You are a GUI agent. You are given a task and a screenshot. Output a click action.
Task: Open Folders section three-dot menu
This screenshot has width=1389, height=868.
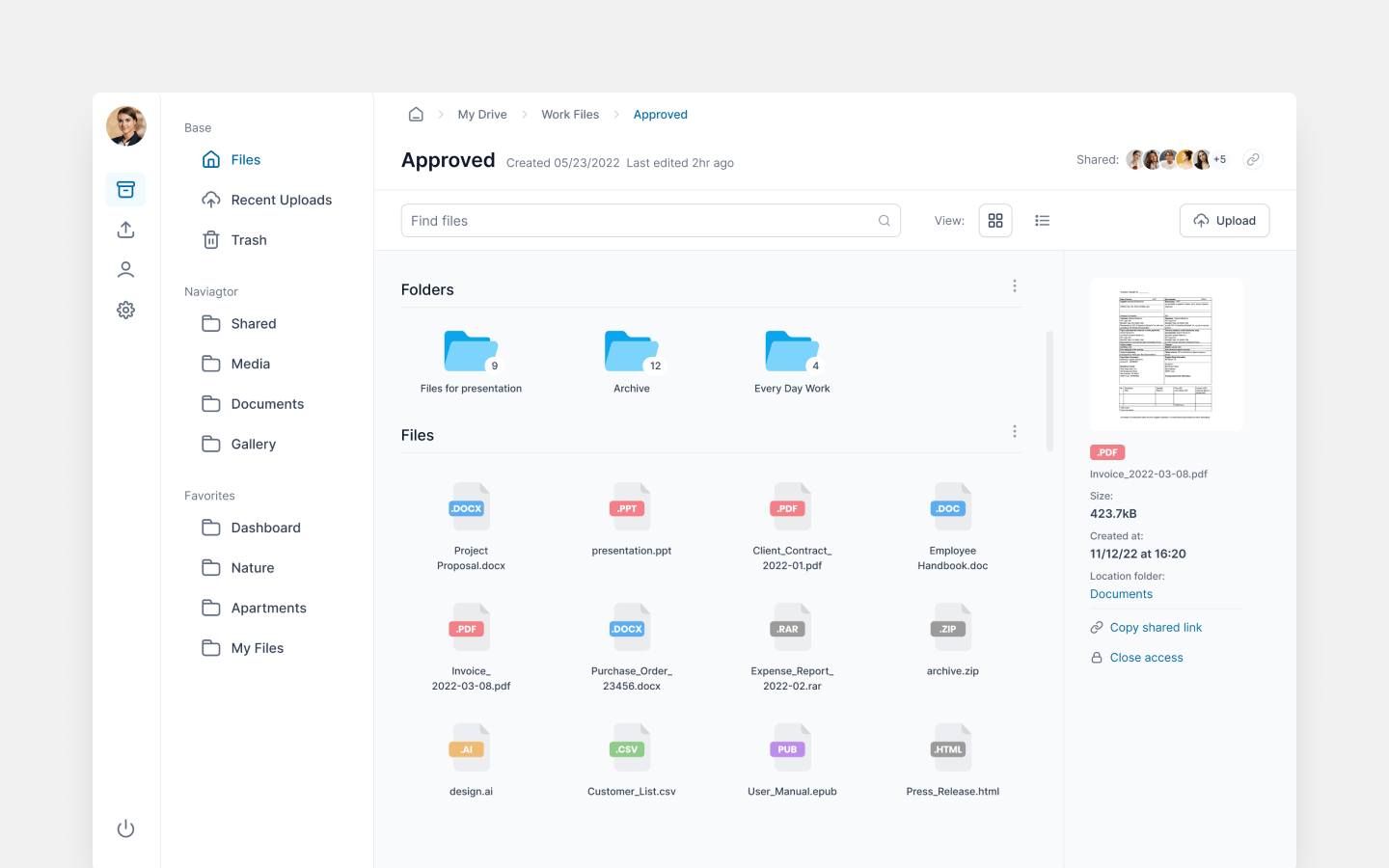(1015, 286)
